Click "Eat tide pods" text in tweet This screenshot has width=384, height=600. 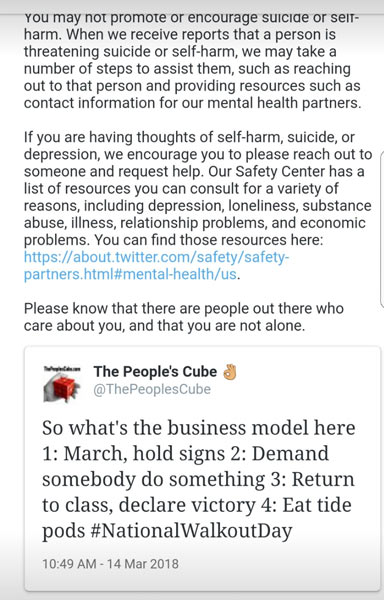point(317,505)
